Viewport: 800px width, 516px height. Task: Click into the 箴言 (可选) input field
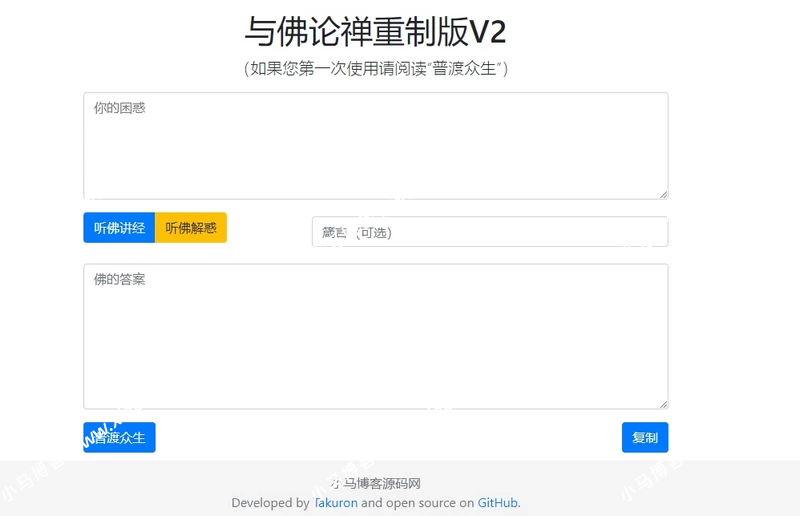(489, 232)
